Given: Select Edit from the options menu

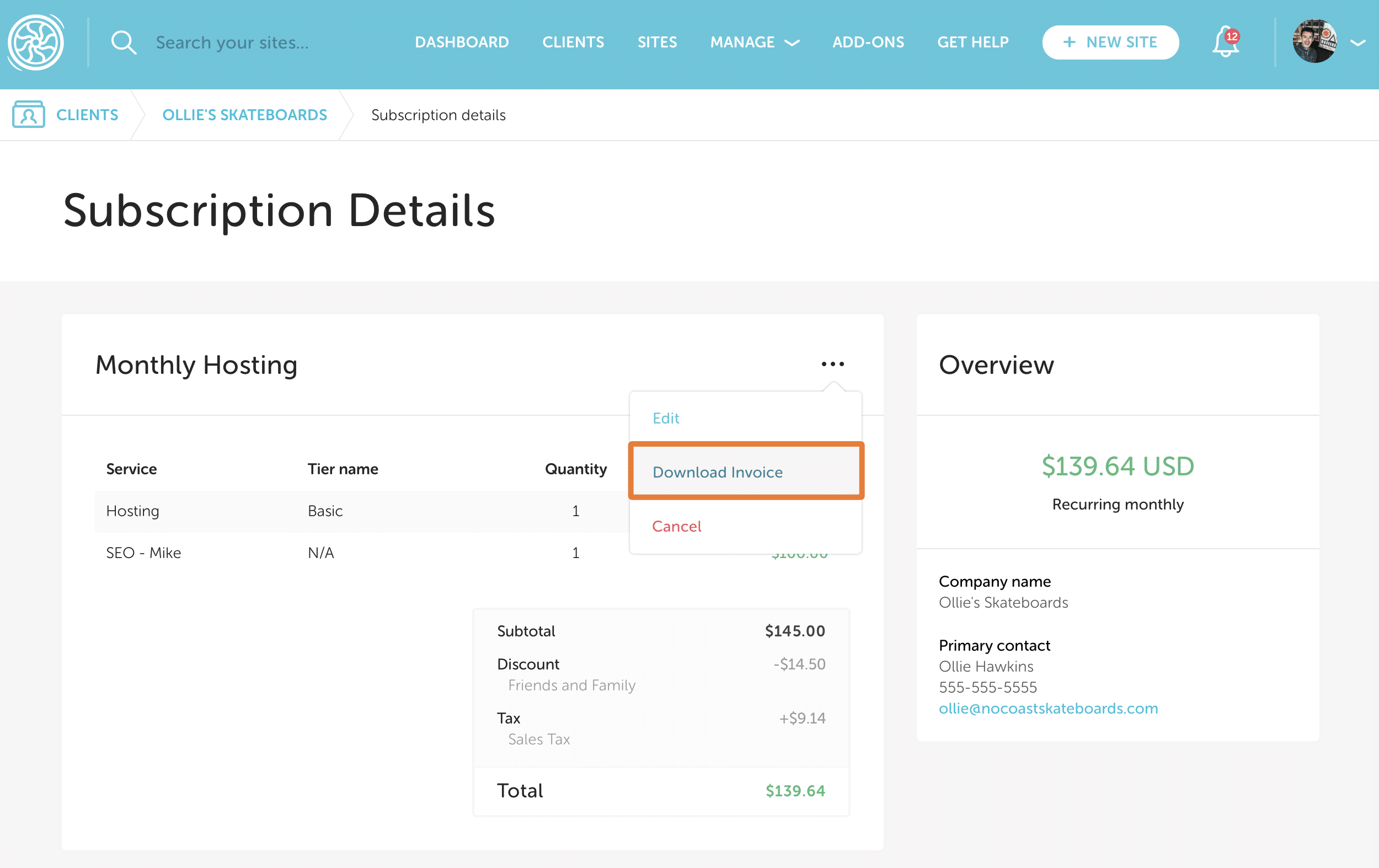Looking at the screenshot, I should (665, 418).
